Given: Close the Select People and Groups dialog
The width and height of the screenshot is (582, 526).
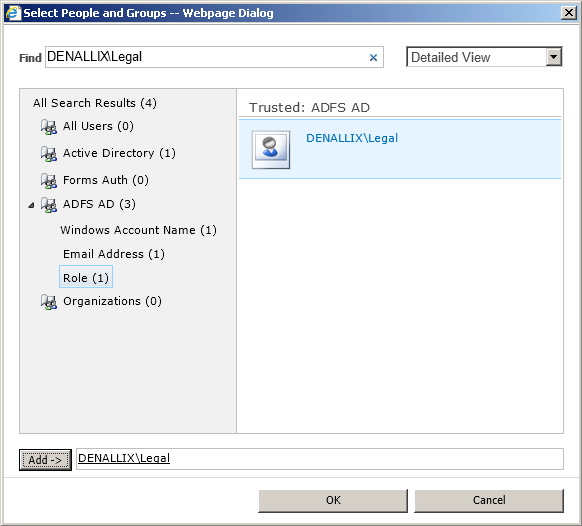Looking at the screenshot, I should (569, 13).
